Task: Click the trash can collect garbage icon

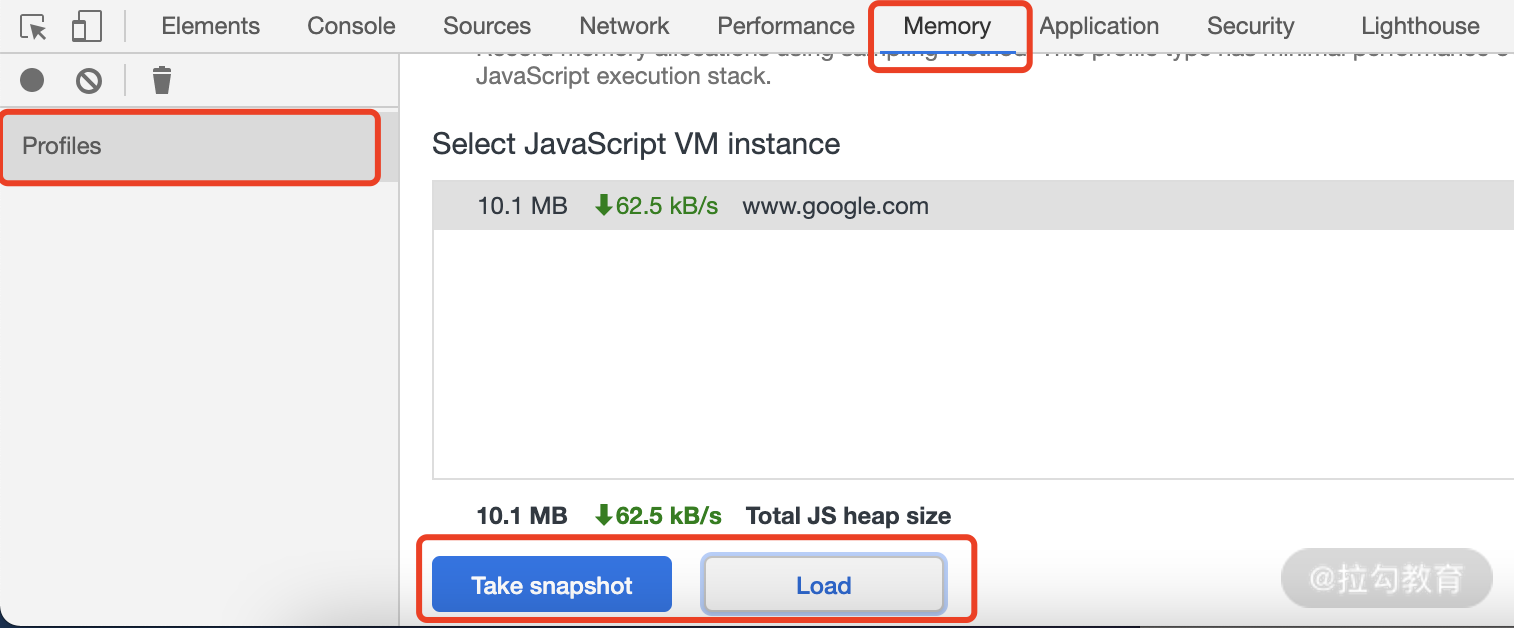Action: [x=162, y=80]
